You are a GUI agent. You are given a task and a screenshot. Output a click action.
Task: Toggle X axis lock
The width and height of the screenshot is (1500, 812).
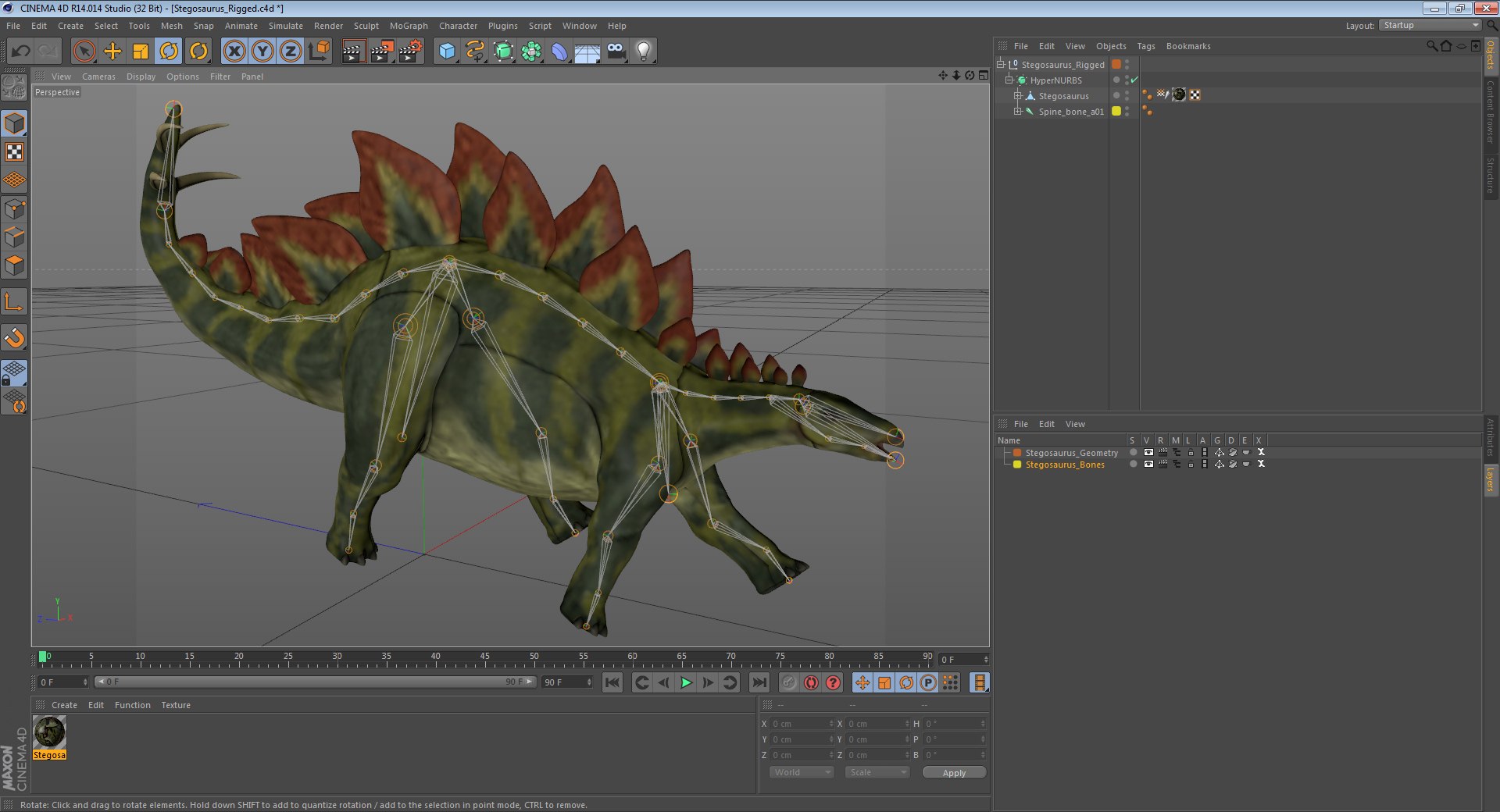tap(234, 52)
